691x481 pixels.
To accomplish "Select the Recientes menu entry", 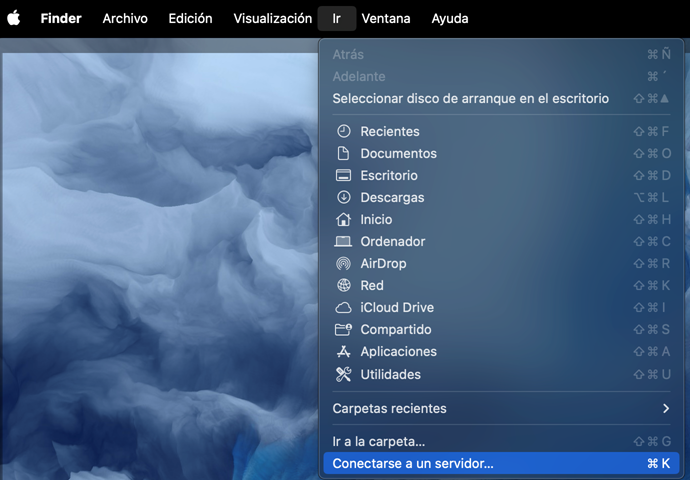I will 502,131.
